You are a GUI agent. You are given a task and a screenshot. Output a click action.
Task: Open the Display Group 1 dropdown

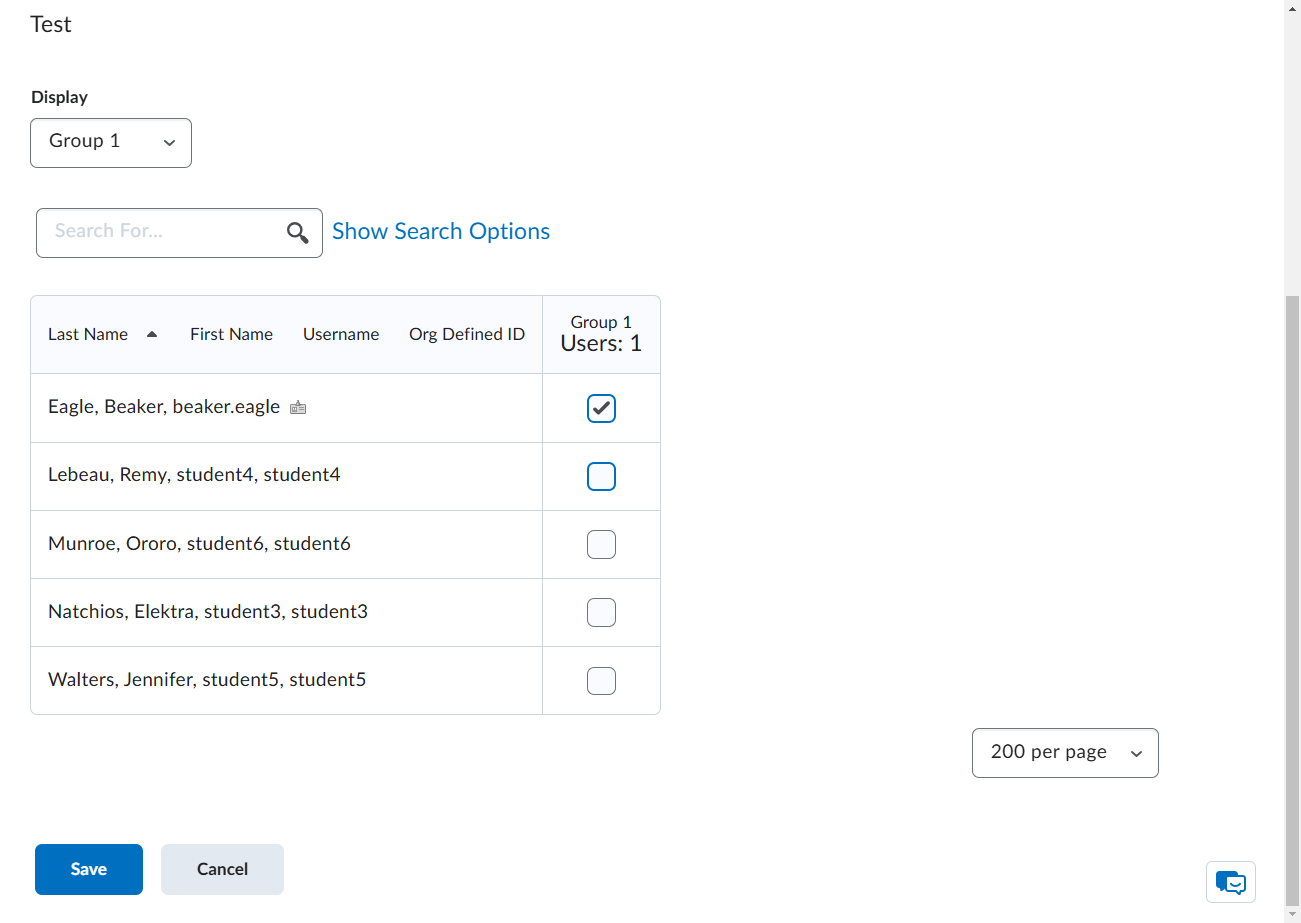111,143
